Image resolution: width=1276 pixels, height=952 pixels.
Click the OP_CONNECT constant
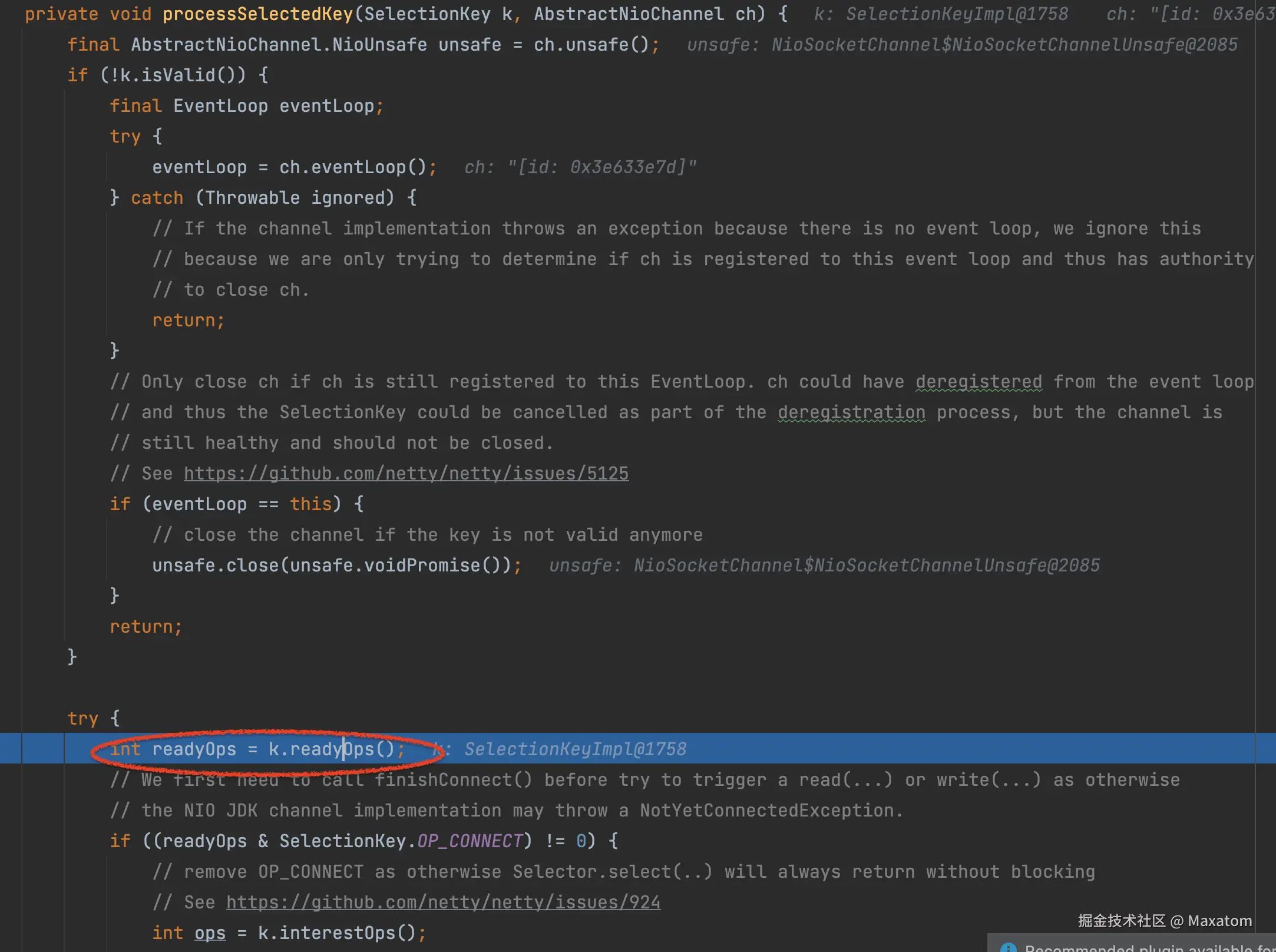point(470,841)
